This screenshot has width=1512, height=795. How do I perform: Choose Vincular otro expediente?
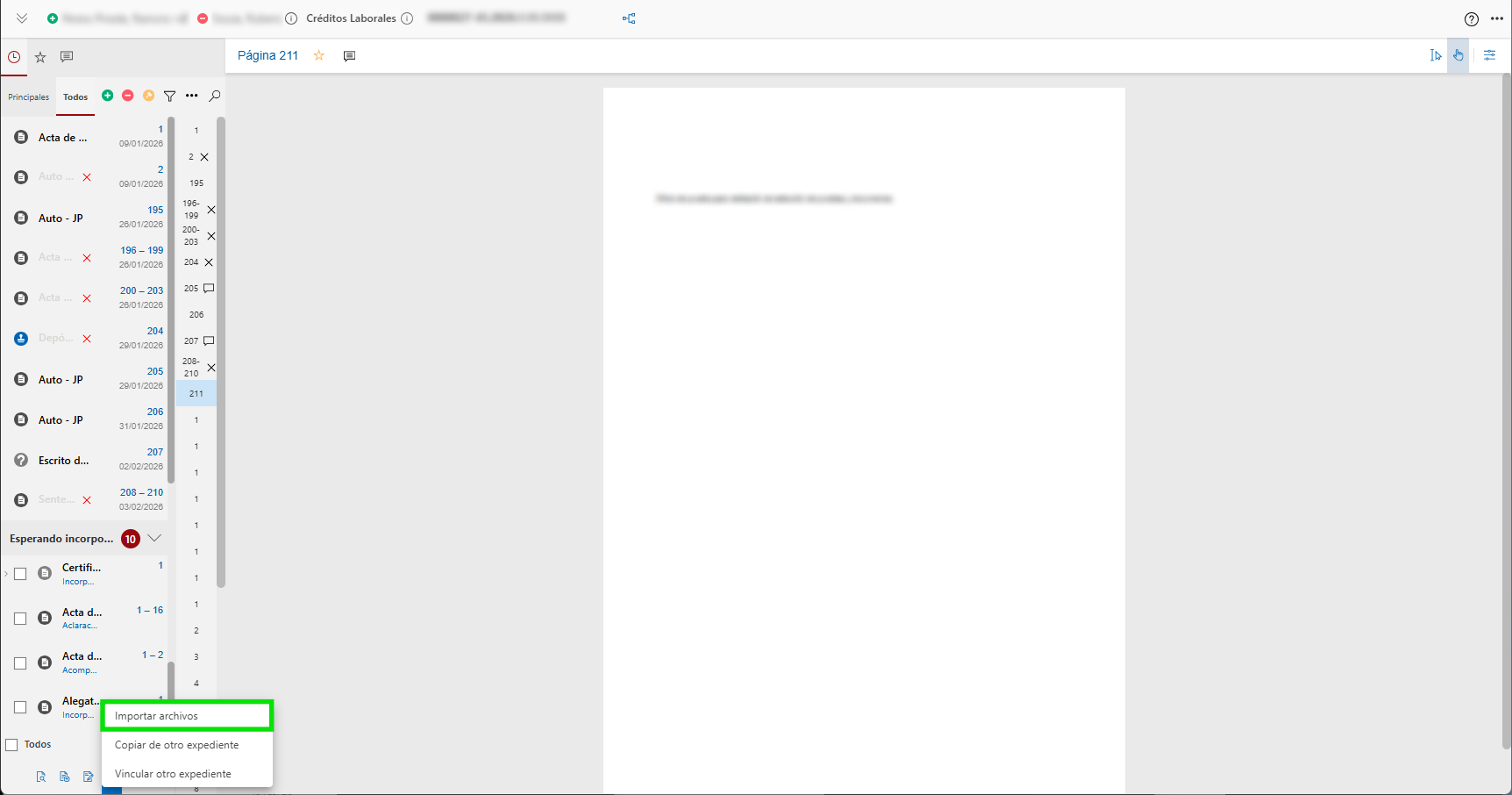click(173, 774)
